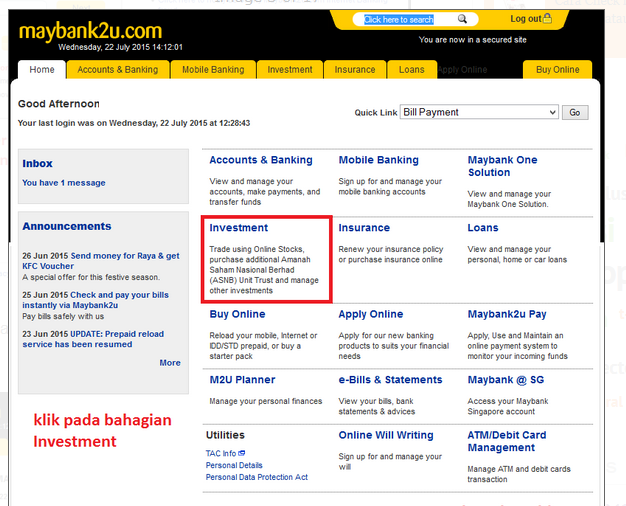Click the 'Your last login was on' text

134,123
